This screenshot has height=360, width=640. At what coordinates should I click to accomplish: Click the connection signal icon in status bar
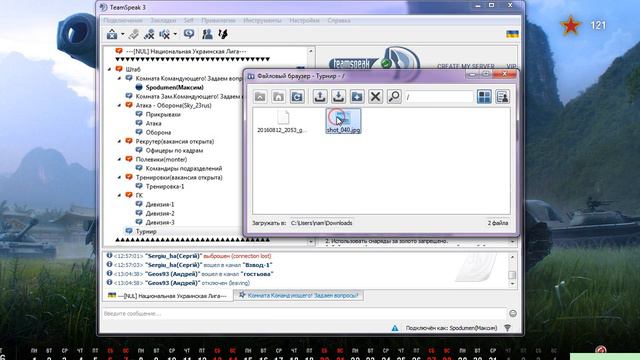pyautogui.click(x=507, y=328)
